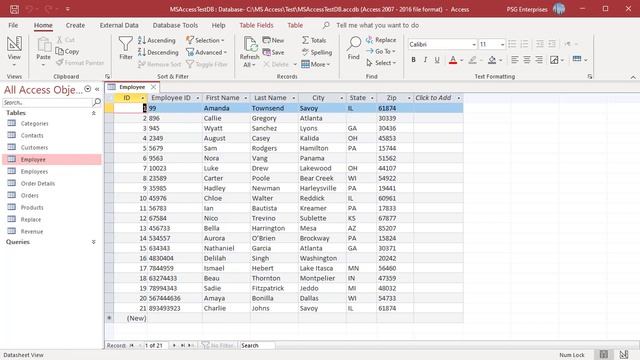This screenshot has height=360, width=640.
Task: Open the More records dropdown
Action: (x=316, y=64)
